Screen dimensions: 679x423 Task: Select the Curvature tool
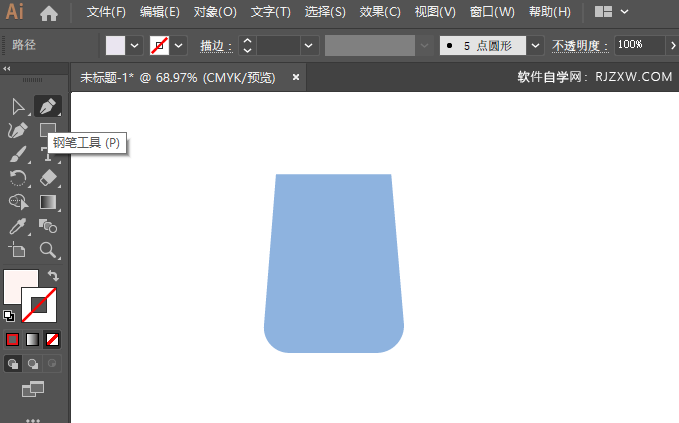(x=18, y=130)
